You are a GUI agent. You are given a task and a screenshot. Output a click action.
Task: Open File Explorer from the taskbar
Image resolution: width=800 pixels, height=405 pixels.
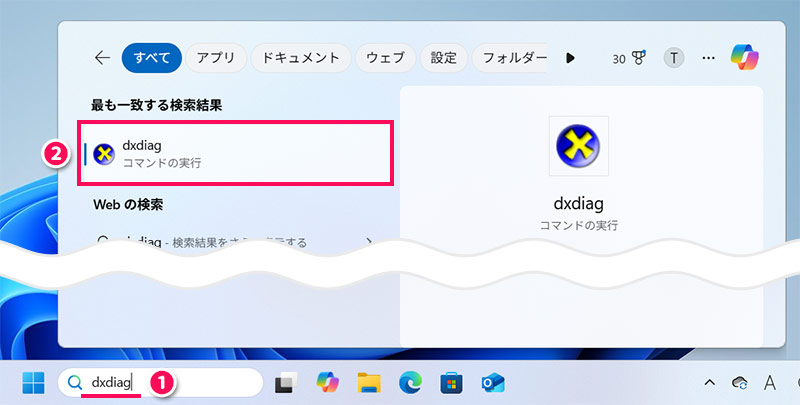[x=369, y=383]
